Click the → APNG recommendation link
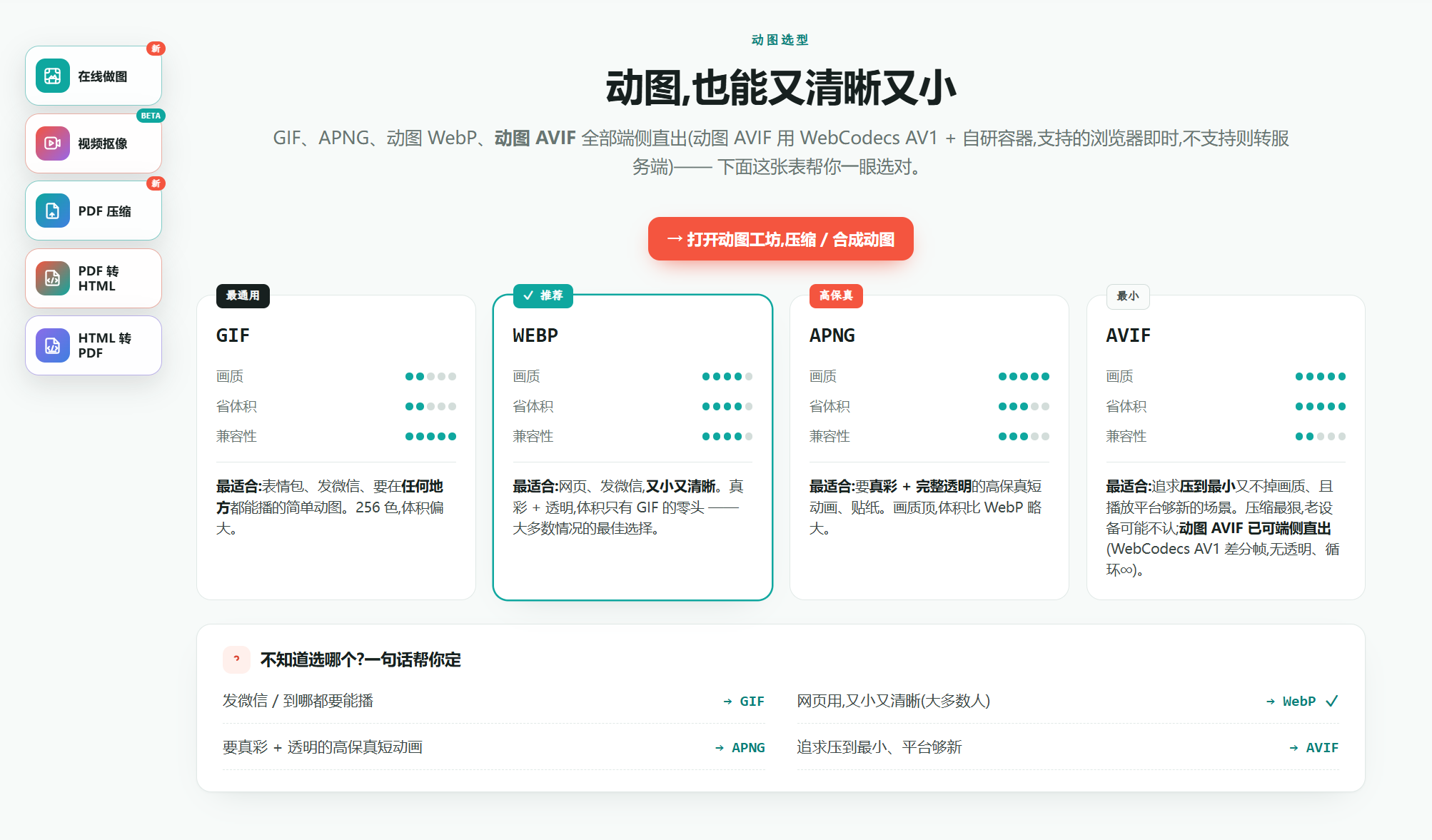The image size is (1432, 840). pos(740,748)
